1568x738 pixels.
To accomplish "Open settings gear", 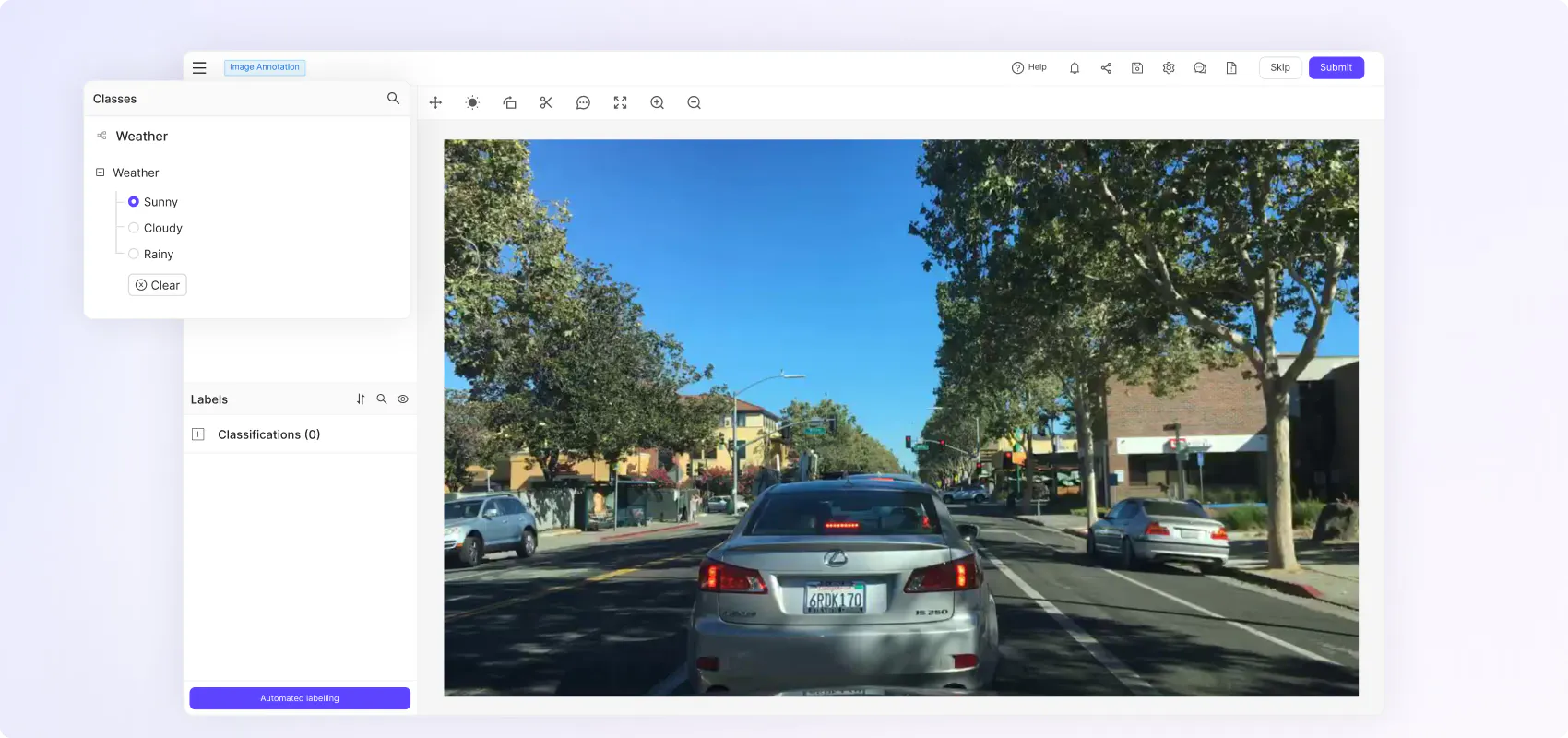I will point(1169,67).
